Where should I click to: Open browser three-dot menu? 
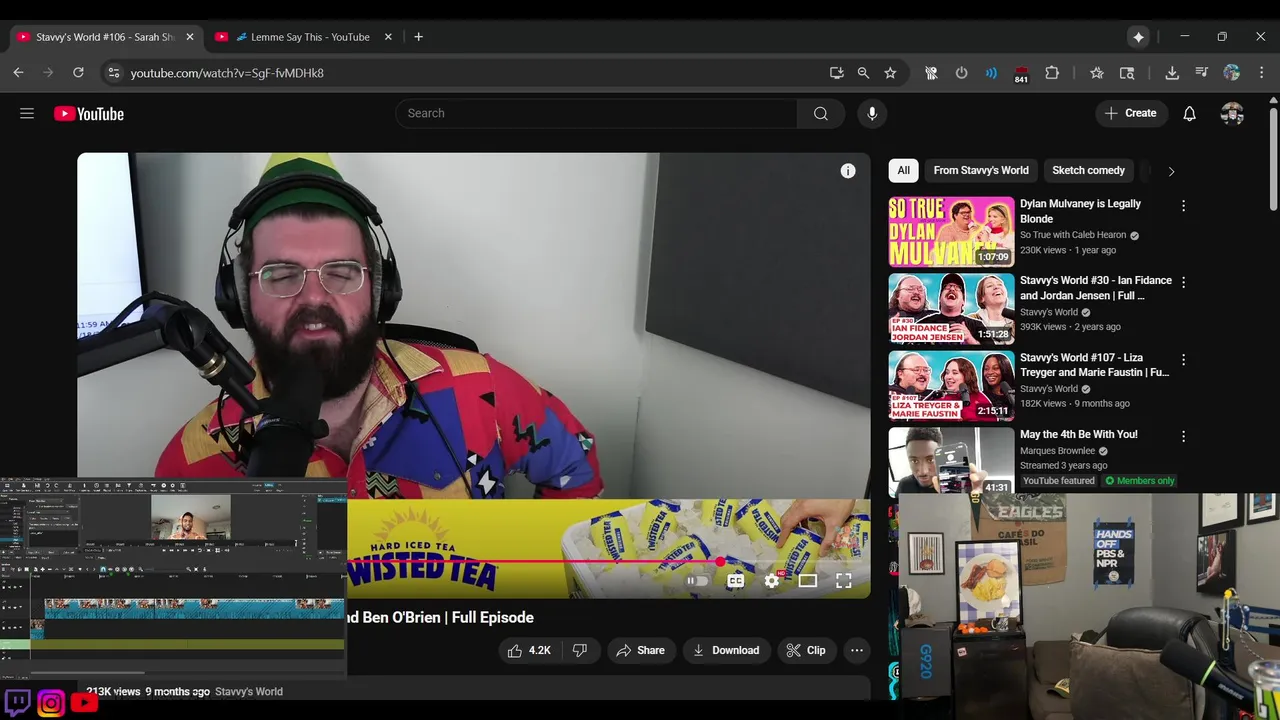tap(1262, 73)
